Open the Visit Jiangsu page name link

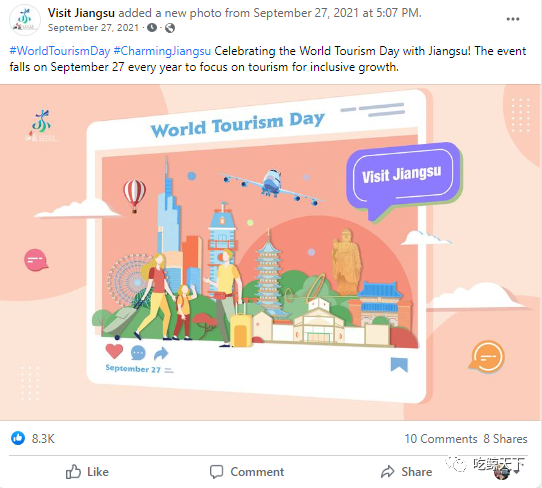[81, 13]
